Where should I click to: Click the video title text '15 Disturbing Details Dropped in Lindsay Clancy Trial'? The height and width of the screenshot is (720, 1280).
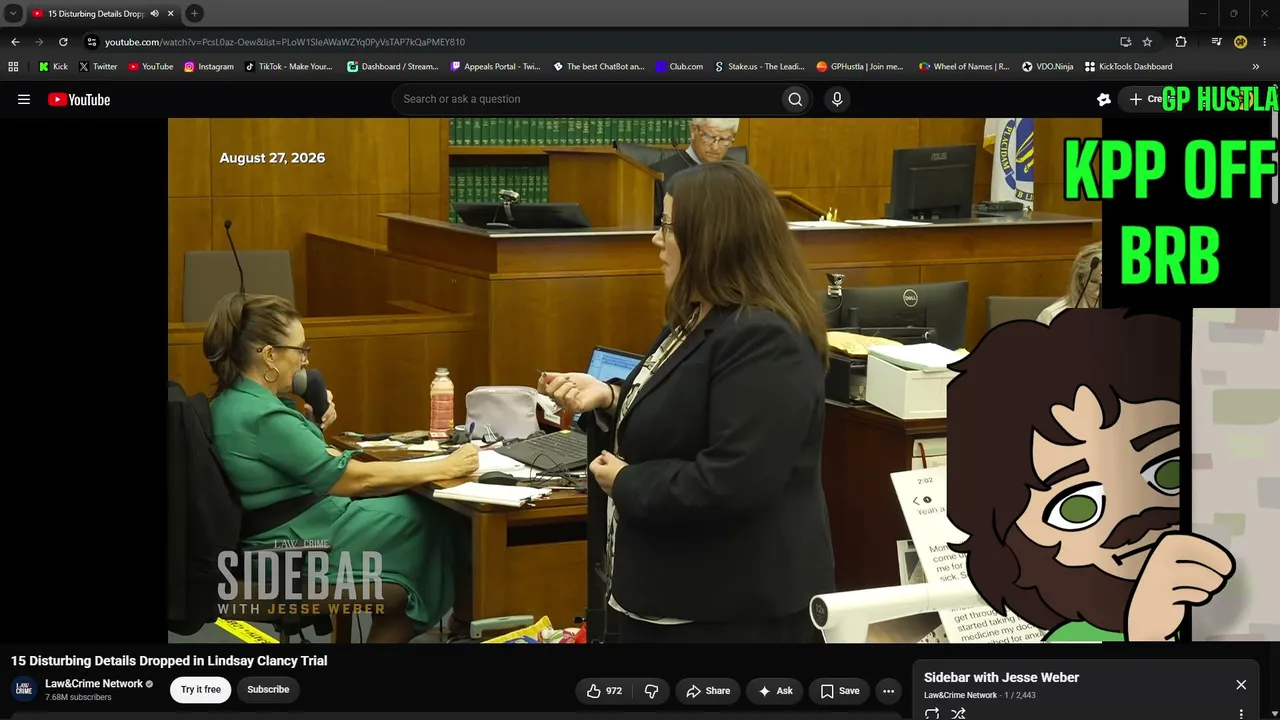tap(169, 661)
